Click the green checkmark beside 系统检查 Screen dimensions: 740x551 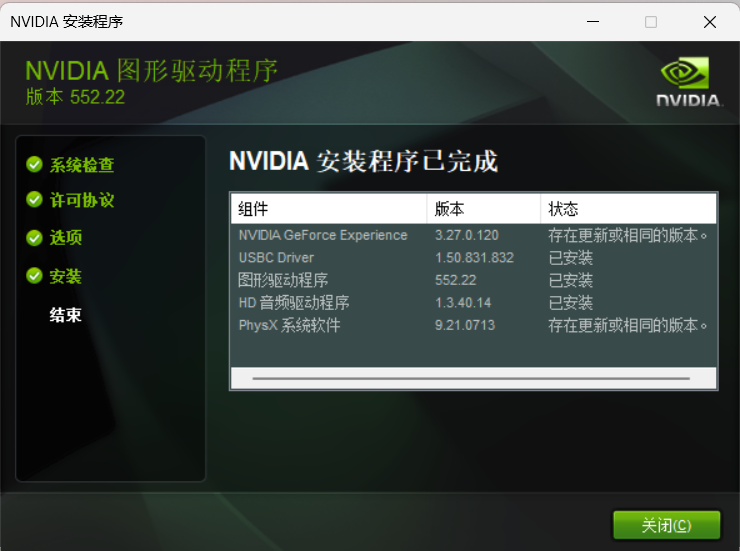[34, 164]
